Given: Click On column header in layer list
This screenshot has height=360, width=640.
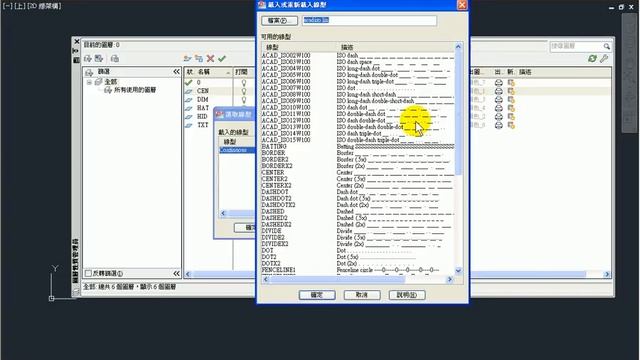Looking at the screenshot, I should click(243, 72).
